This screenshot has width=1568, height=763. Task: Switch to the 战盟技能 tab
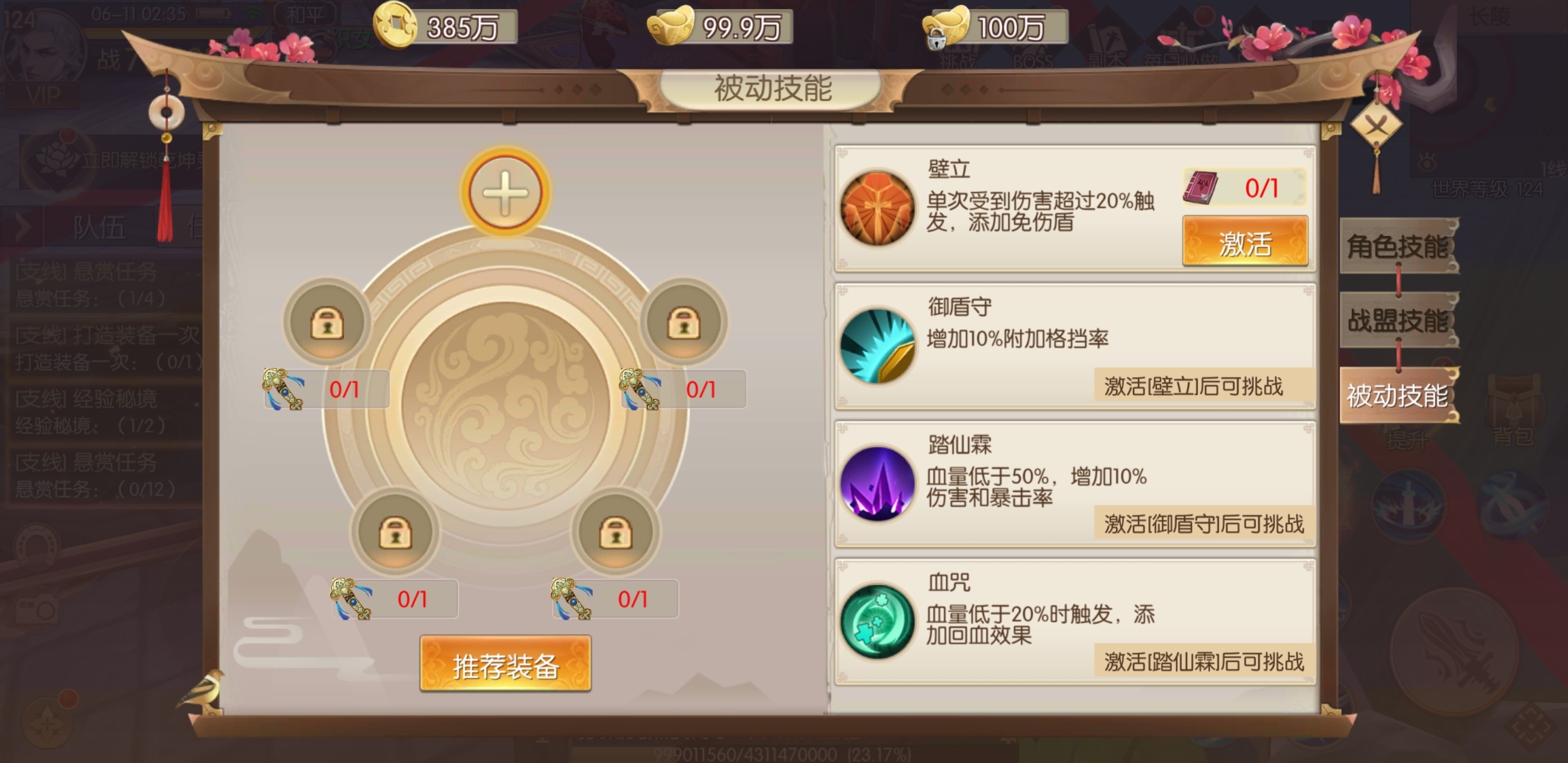click(x=1398, y=321)
